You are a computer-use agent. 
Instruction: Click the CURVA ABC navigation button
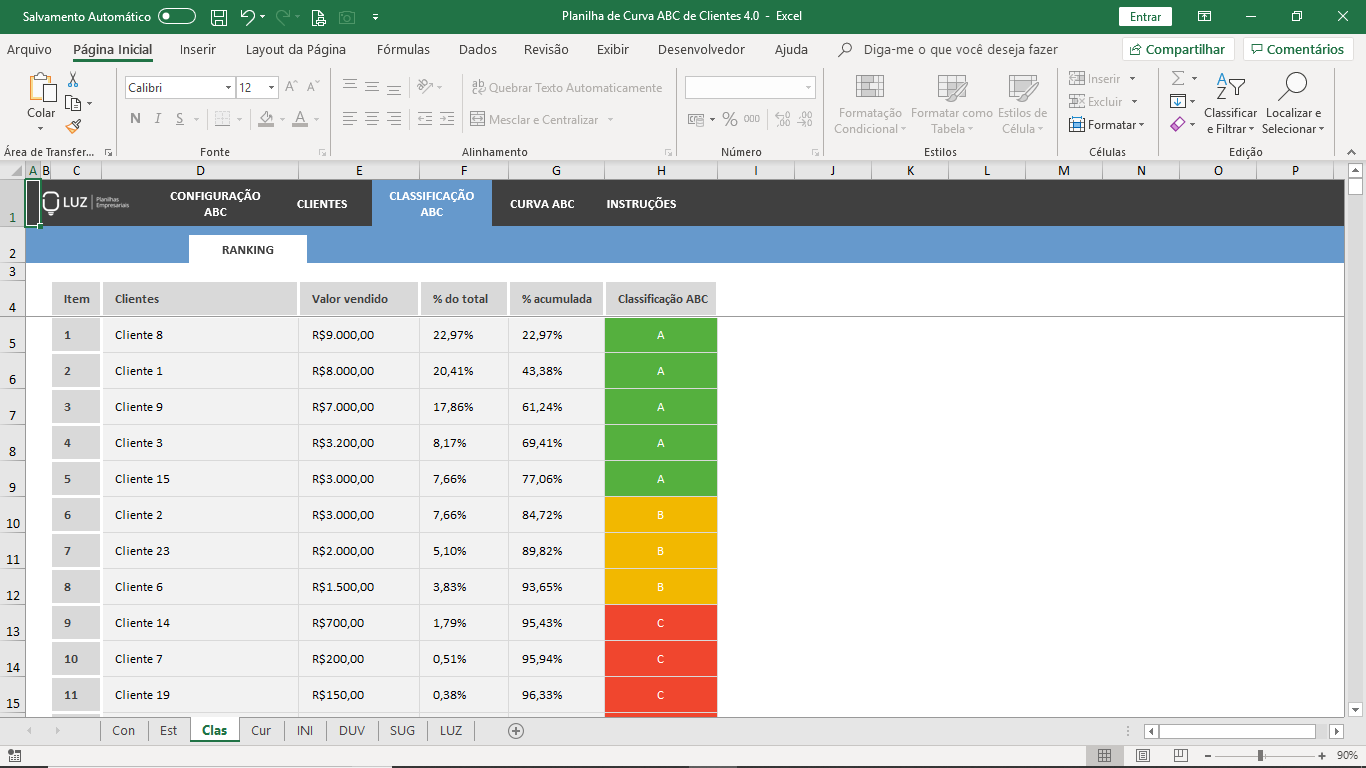coord(542,204)
